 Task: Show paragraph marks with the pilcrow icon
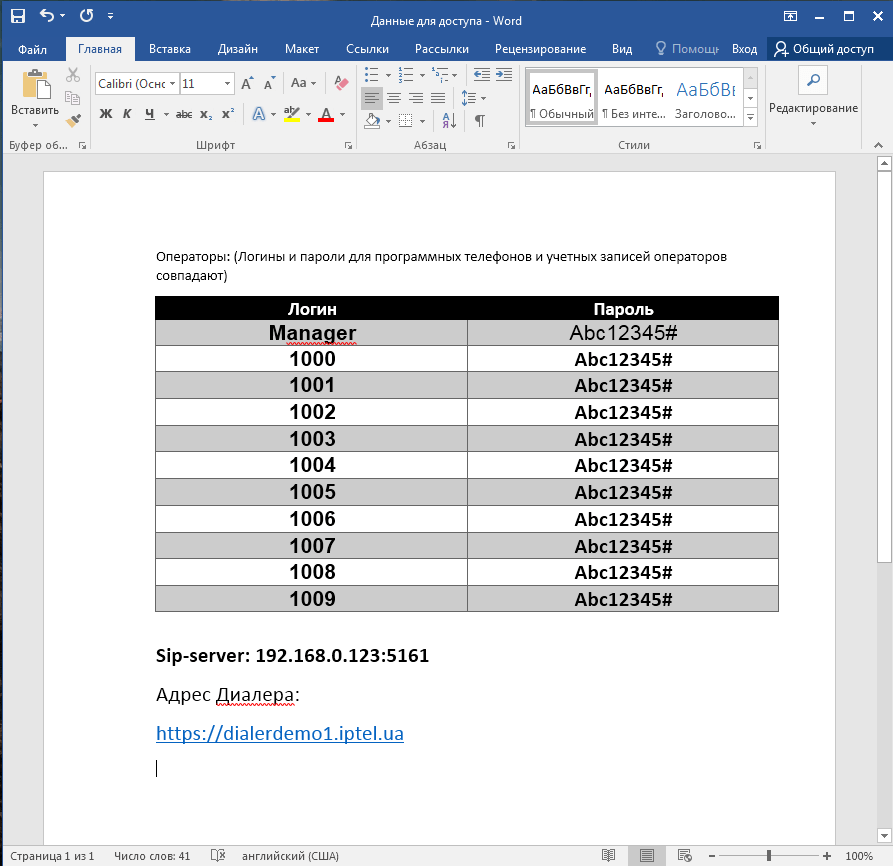coord(480,120)
